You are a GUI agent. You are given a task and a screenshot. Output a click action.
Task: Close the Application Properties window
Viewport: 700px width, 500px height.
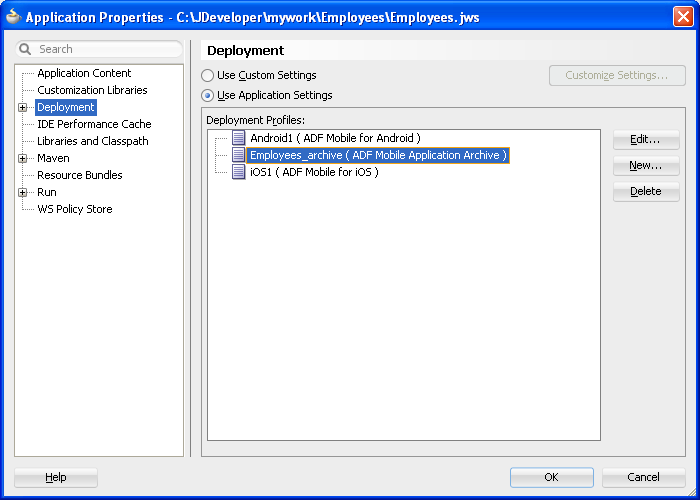coord(683,17)
